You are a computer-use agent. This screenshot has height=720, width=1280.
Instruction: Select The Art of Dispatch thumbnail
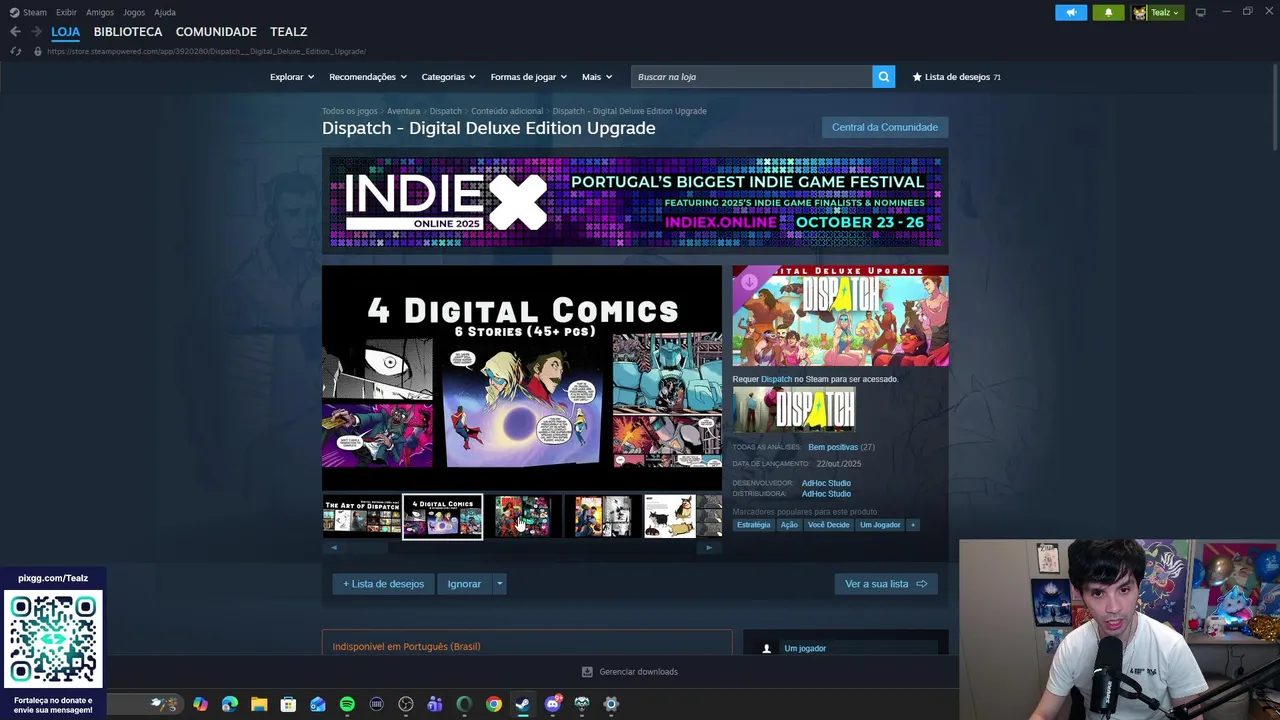click(362, 517)
